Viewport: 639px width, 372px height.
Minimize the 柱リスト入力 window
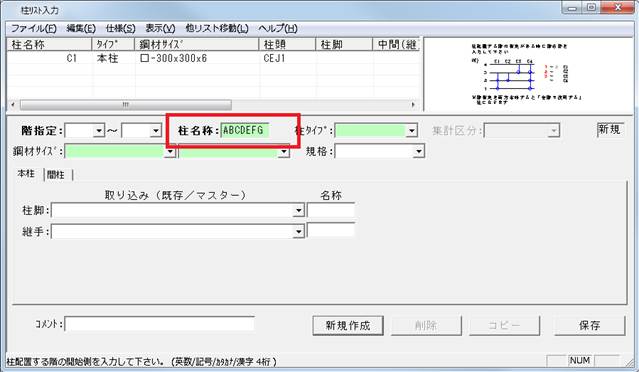tap(573, 8)
